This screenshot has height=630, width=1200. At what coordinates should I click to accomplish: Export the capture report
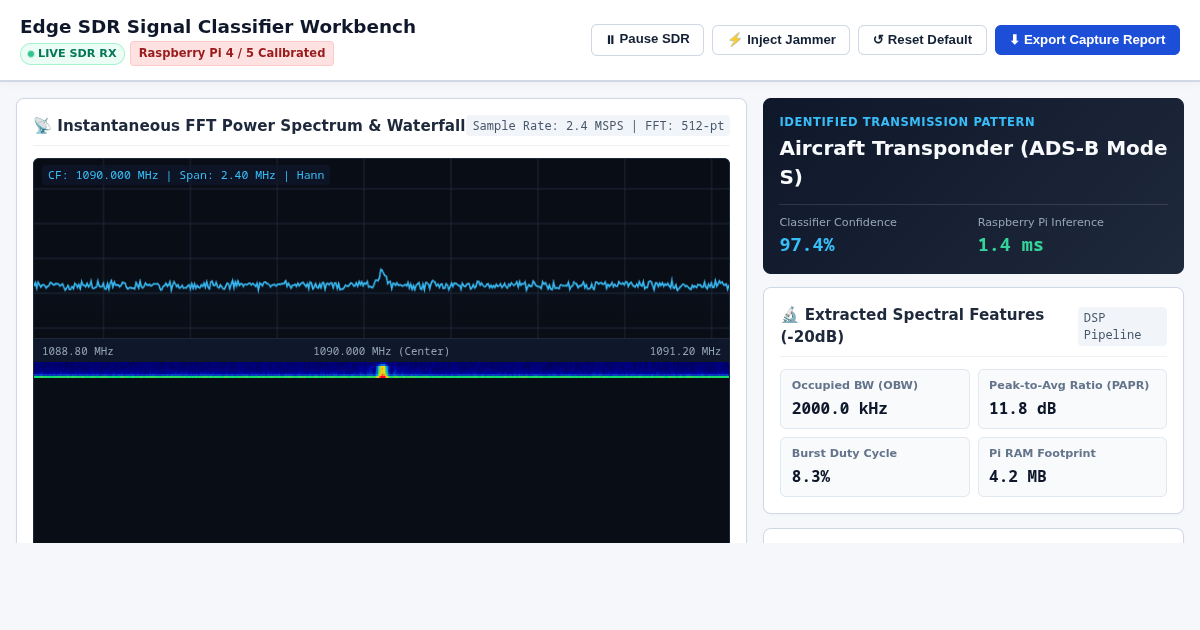1087,40
